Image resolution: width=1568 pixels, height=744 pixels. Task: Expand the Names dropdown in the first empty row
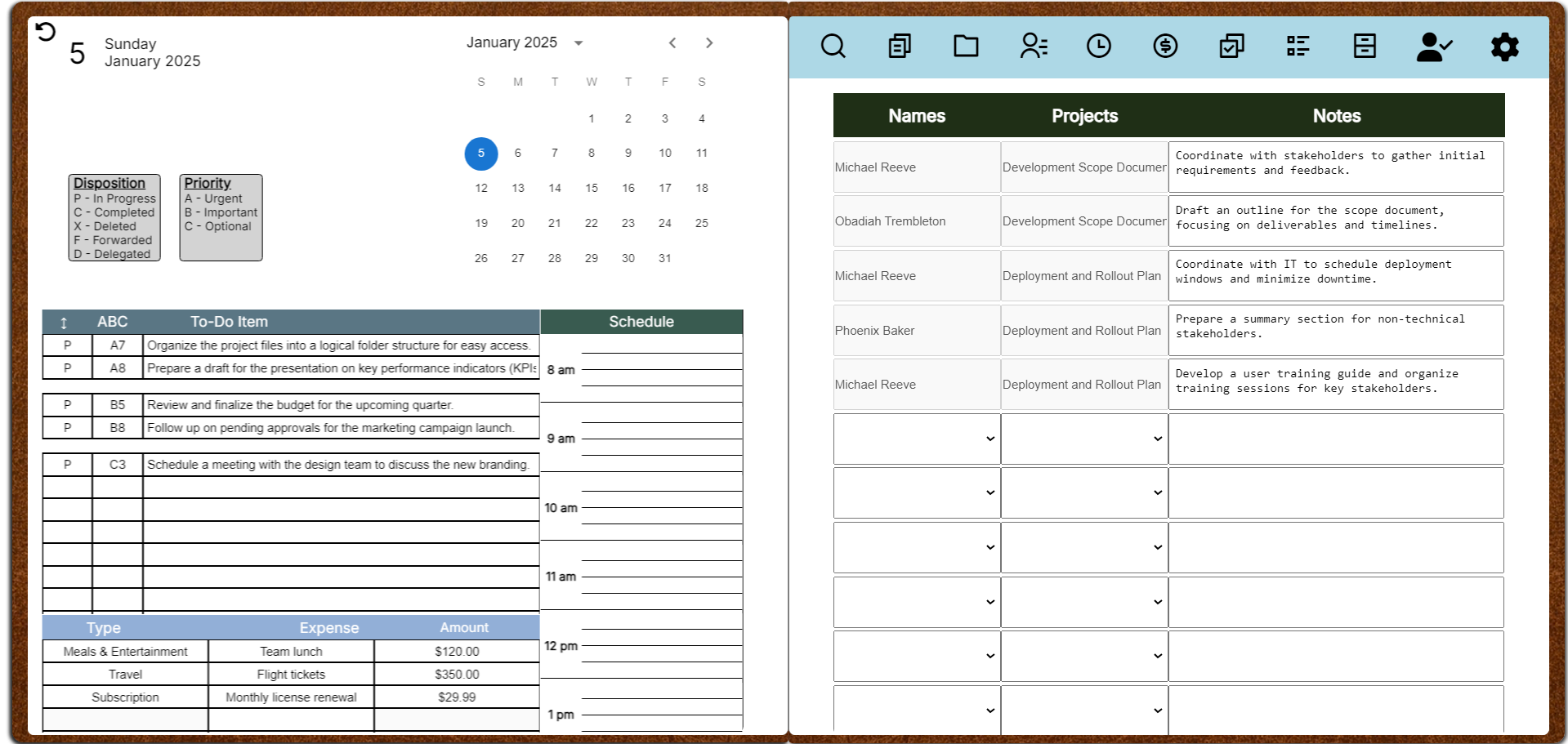[x=989, y=439]
